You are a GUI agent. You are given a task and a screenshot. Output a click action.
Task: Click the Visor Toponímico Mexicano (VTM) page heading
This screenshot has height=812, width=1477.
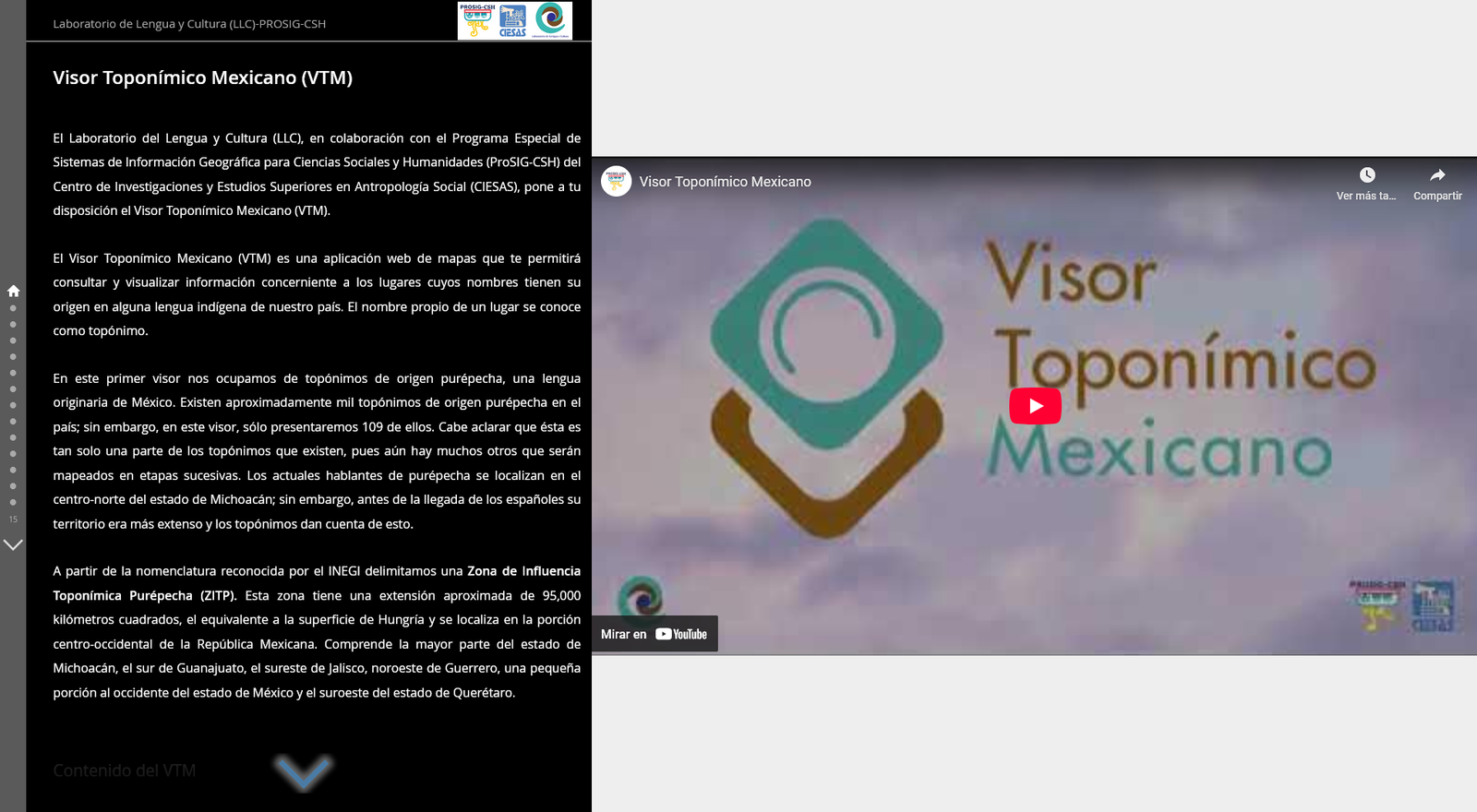[202, 78]
